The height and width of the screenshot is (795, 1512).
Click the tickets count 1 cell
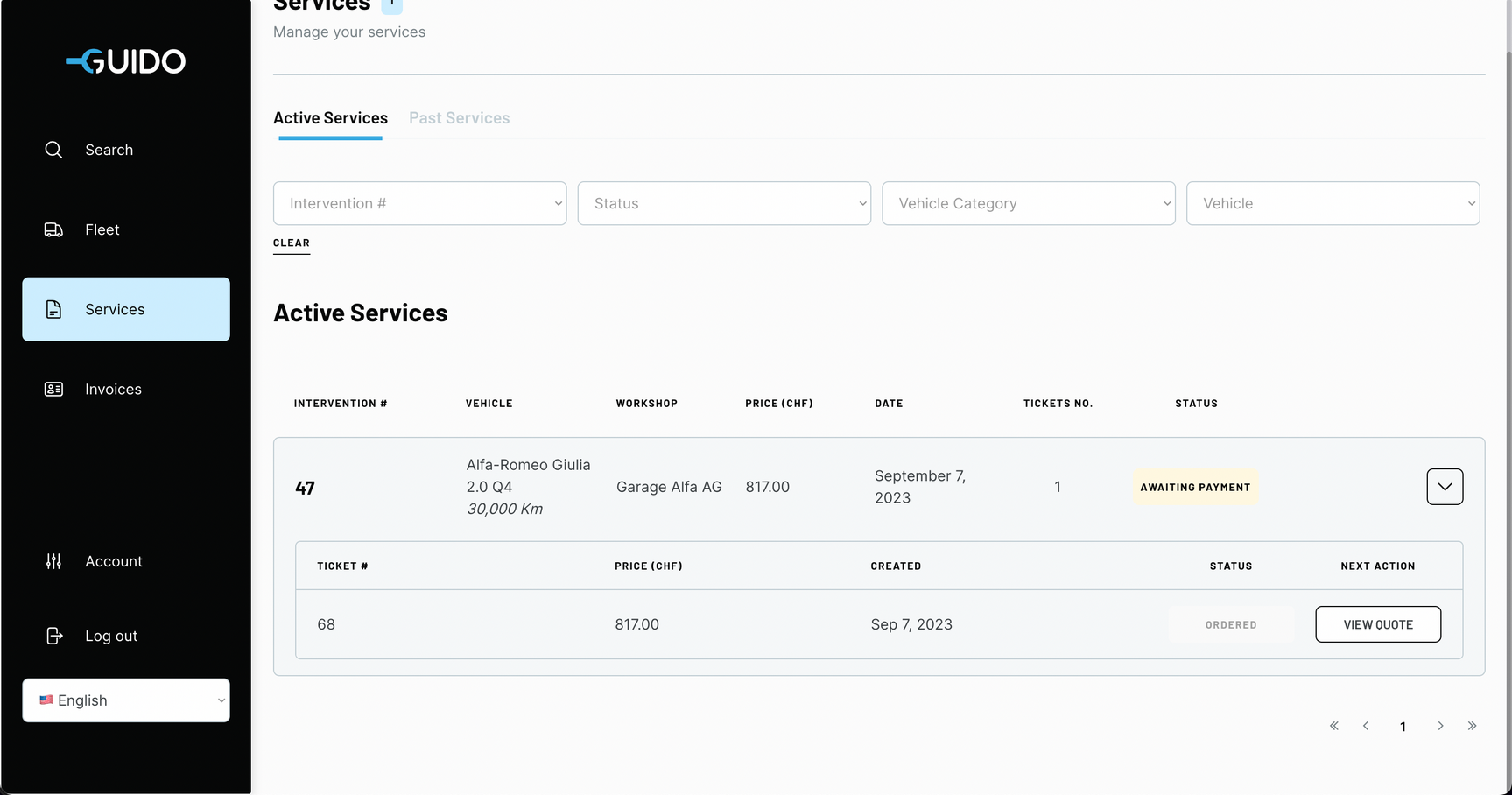[1058, 487]
